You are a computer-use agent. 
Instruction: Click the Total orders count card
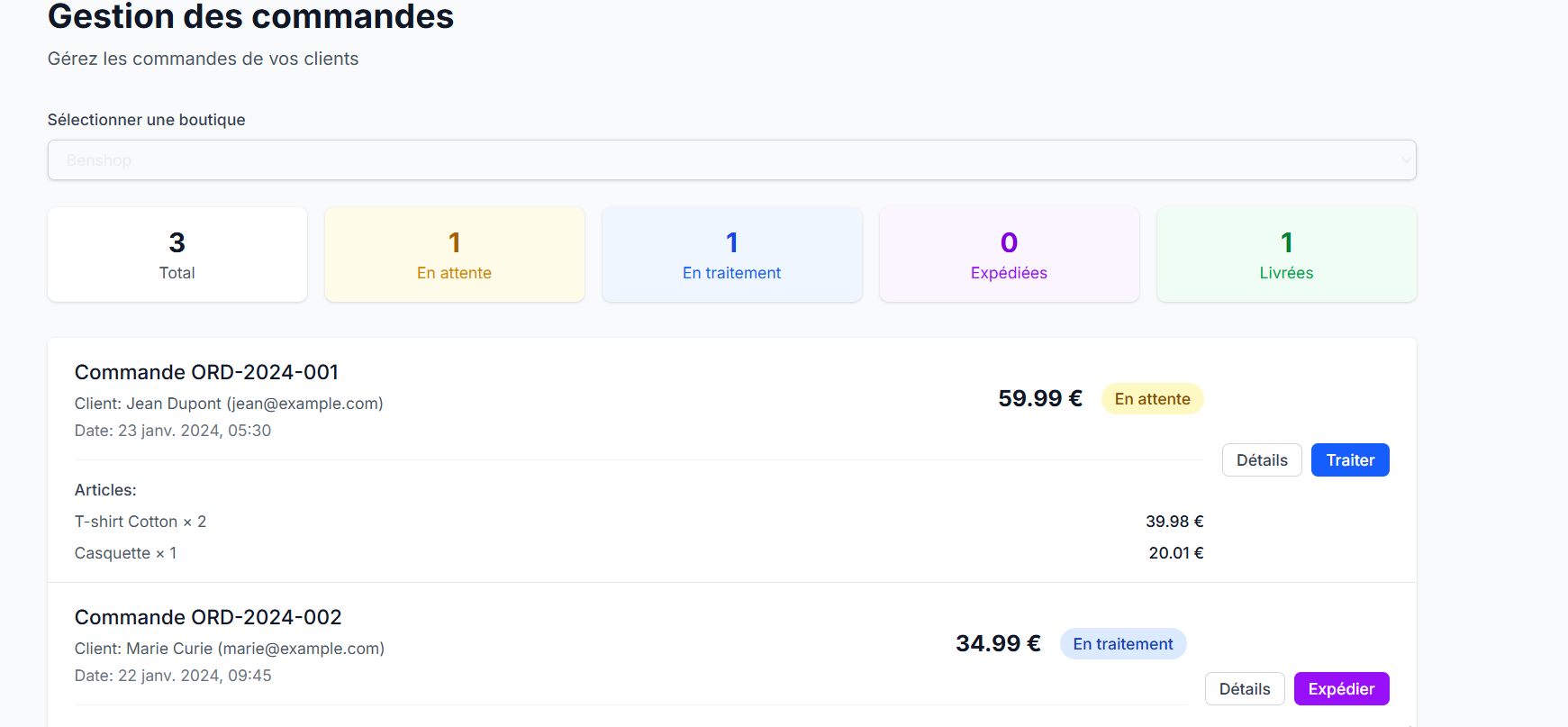[177, 255]
